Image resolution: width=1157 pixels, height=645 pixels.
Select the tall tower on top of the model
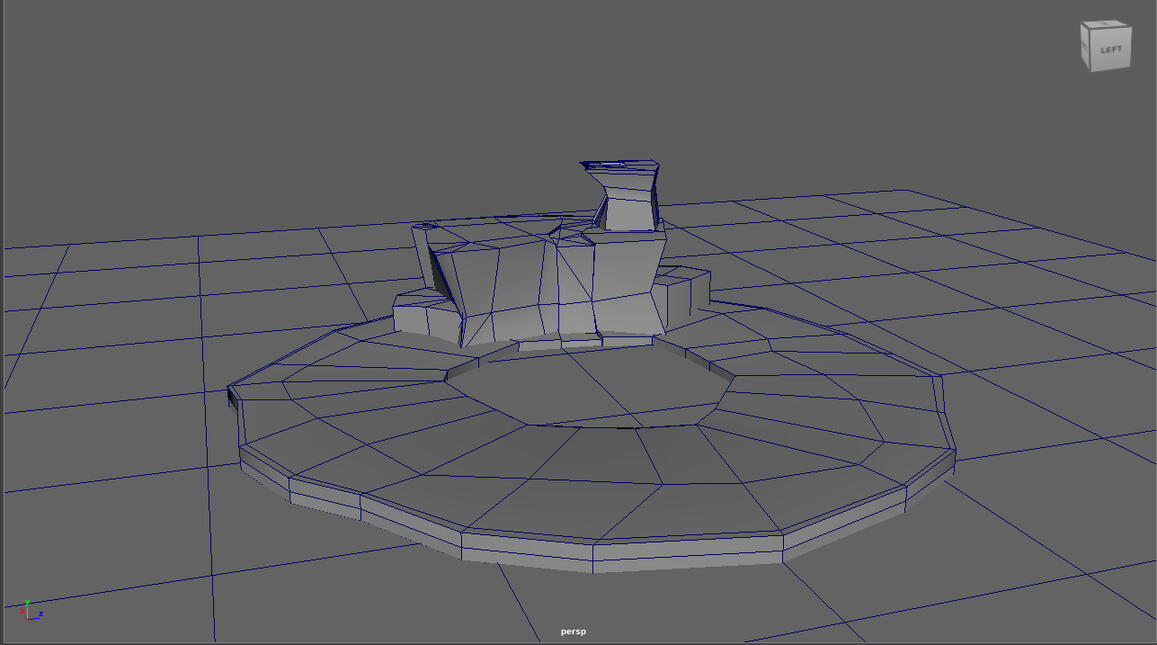[630, 212]
